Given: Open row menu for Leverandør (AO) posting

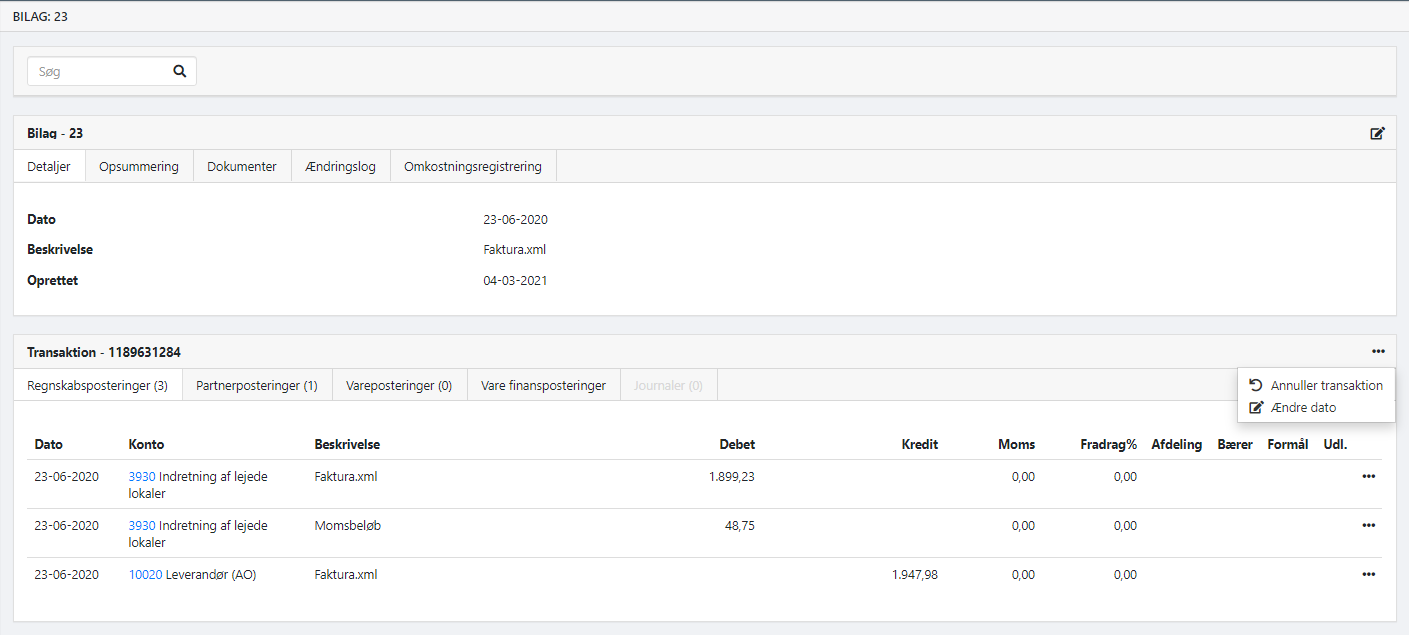Looking at the screenshot, I should tap(1368, 574).
